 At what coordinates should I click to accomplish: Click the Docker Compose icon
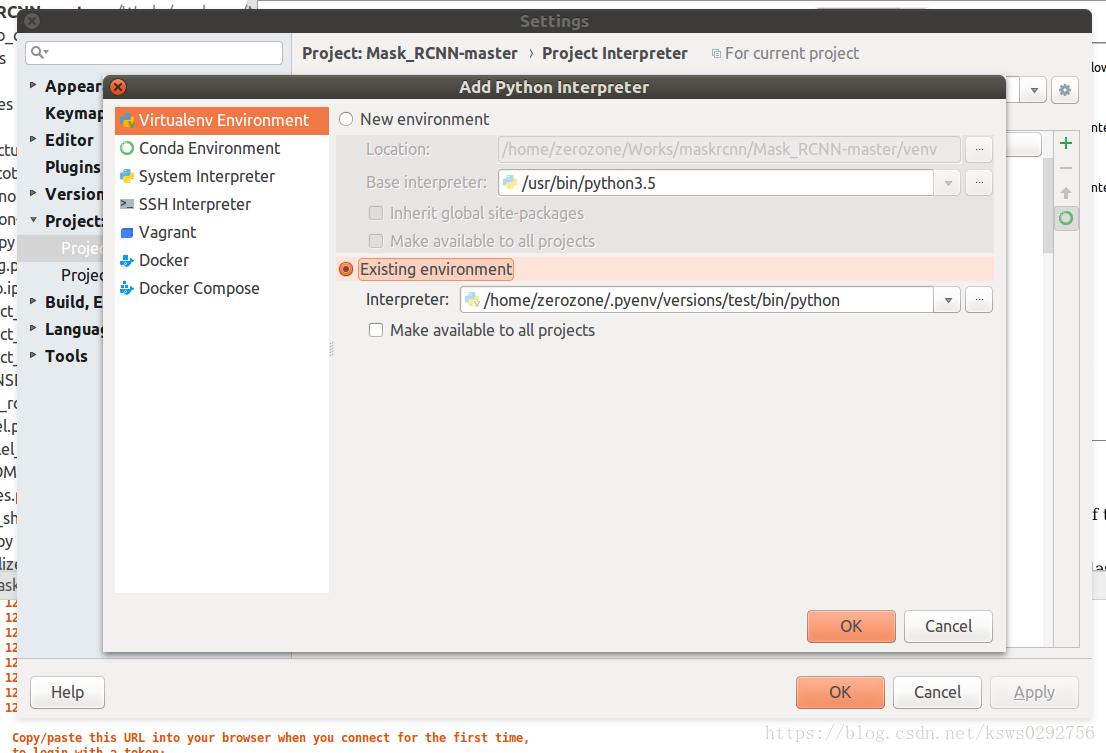pos(127,288)
